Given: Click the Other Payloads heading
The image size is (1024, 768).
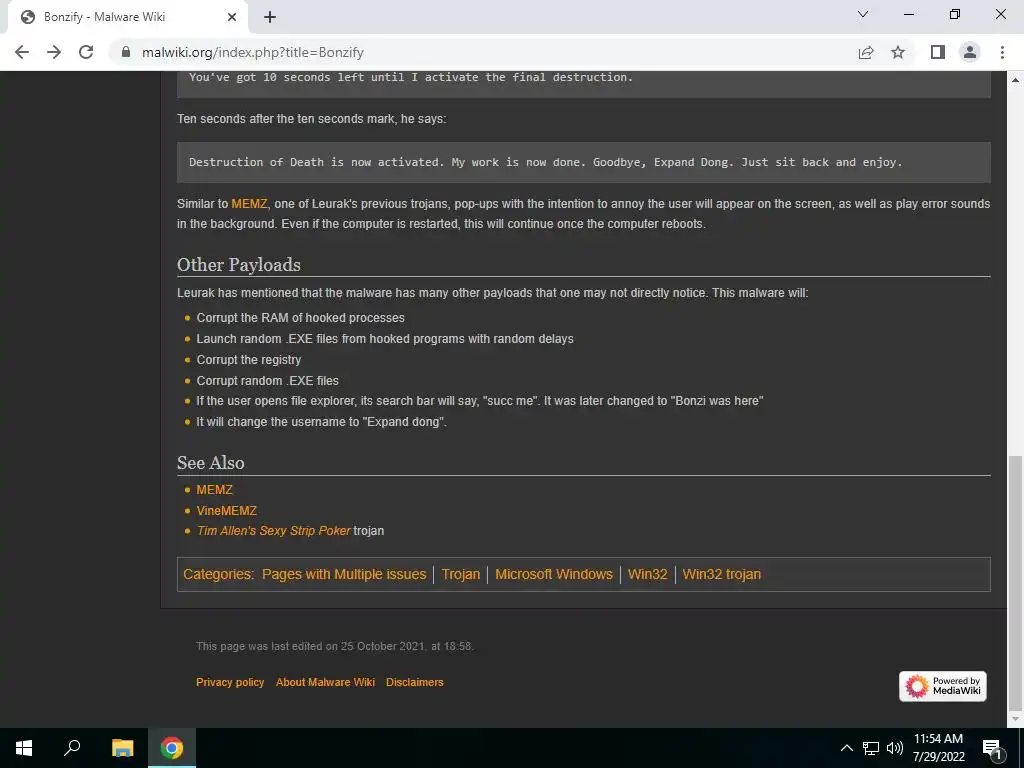Looking at the screenshot, I should [239, 264].
